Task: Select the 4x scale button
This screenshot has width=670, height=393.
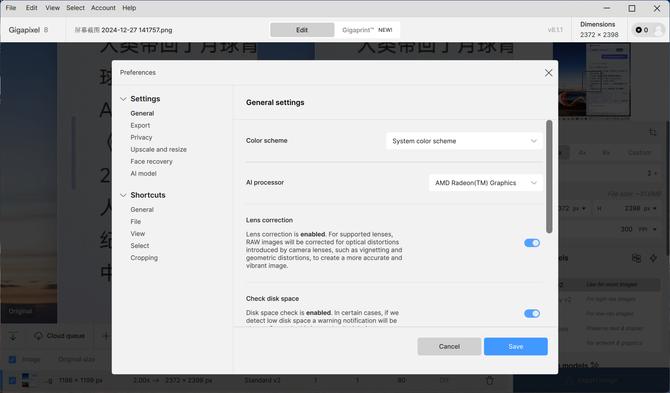Action: 582,153
